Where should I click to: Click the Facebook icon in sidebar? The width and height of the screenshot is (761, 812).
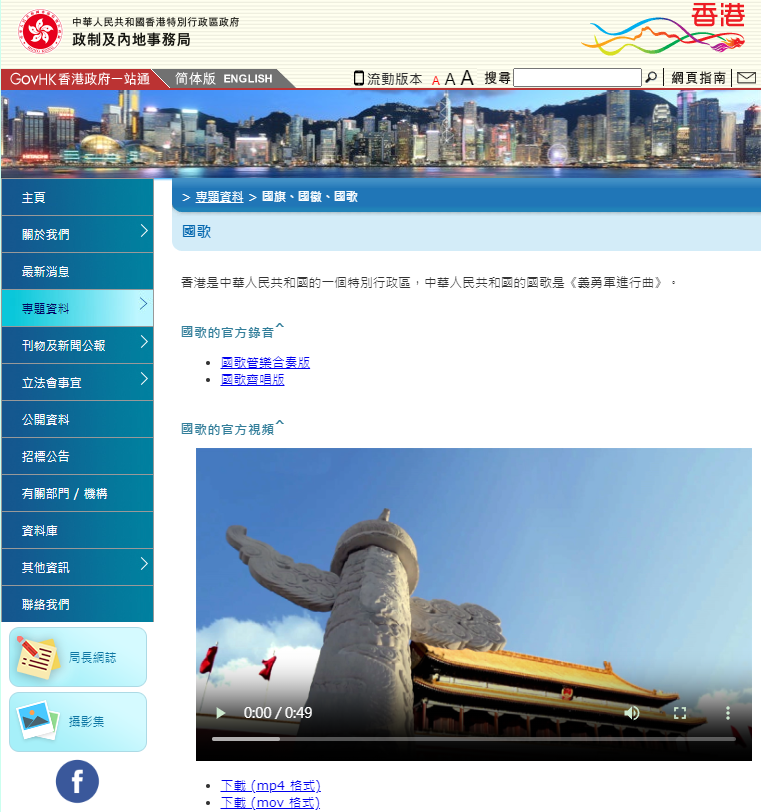point(77,781)
